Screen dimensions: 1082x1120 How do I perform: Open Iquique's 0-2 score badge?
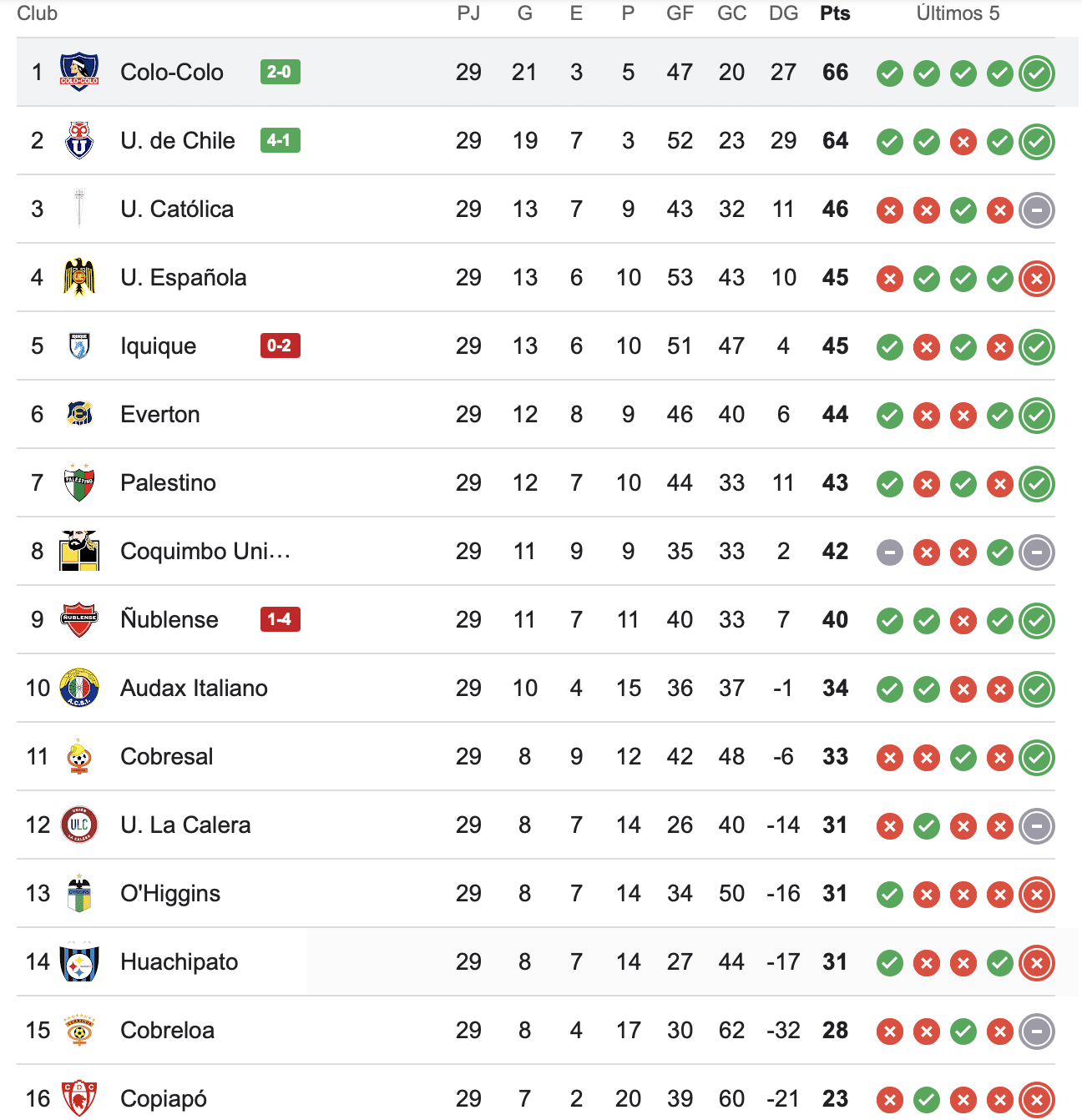point(280,346)
